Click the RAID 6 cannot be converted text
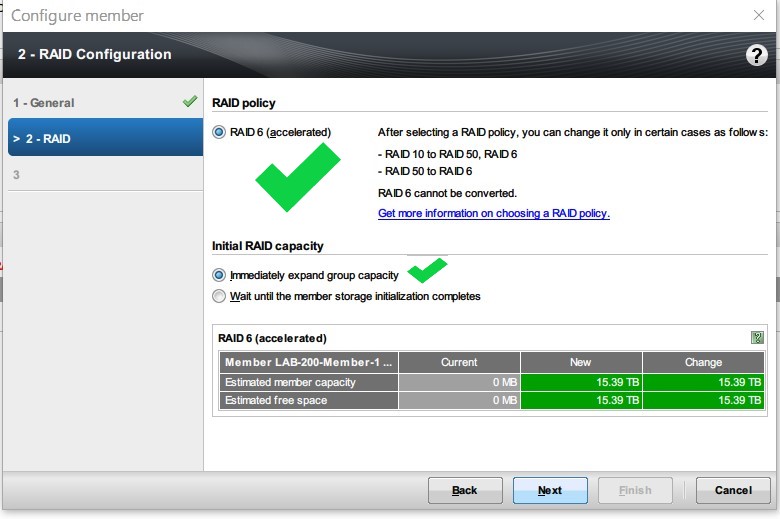780x519 pixels. [447, 193]
